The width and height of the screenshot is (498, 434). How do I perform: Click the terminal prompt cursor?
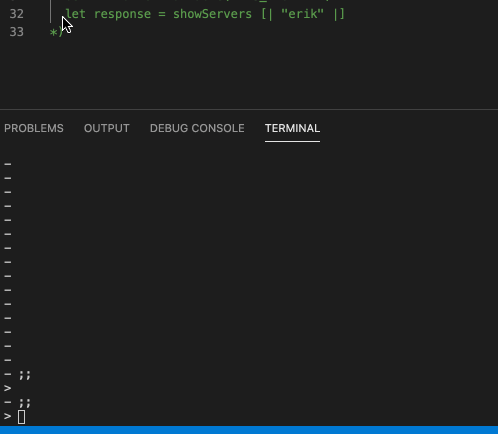click(21, 417)
